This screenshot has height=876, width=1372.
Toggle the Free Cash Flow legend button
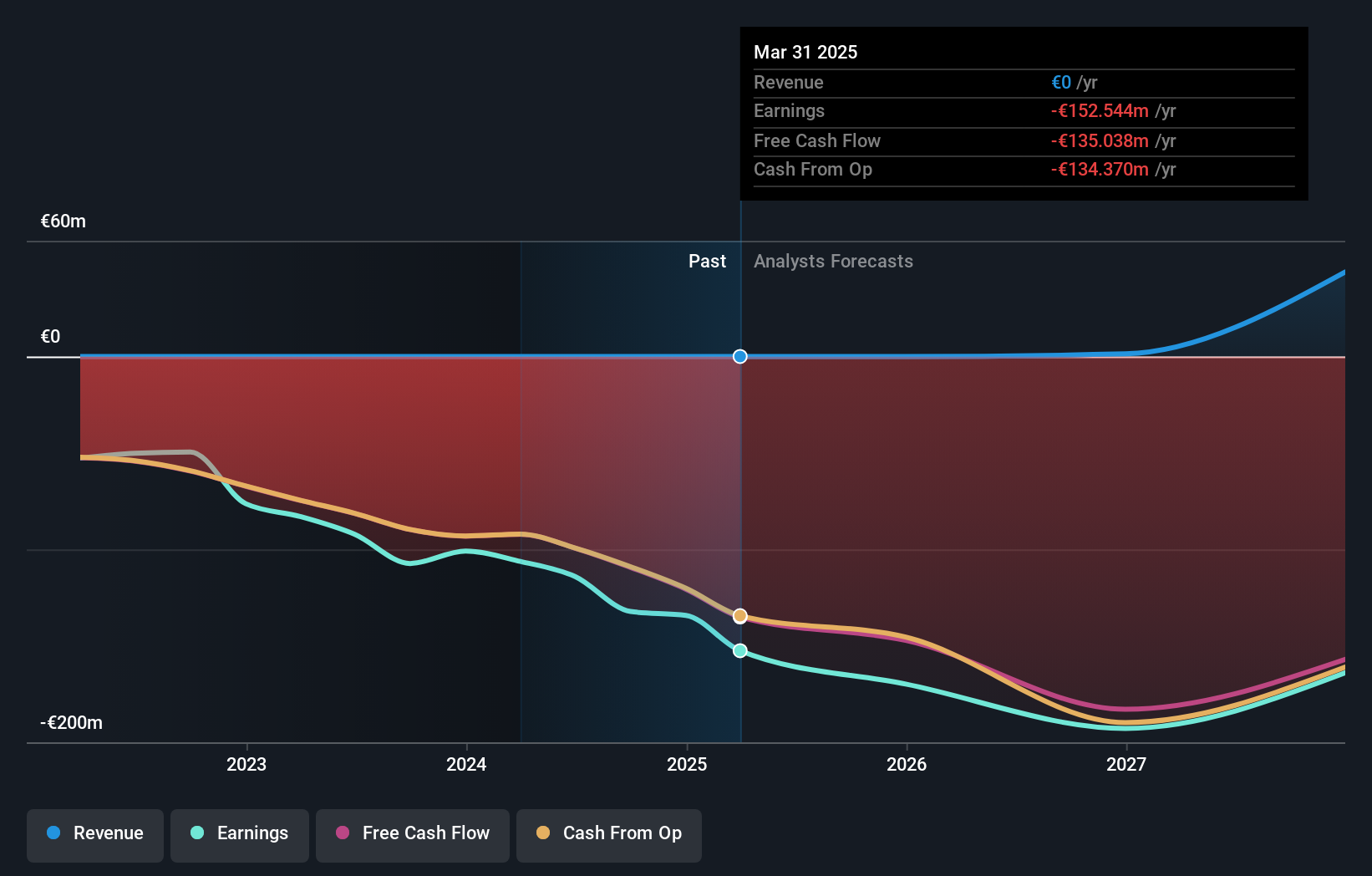tap(413, 835)
